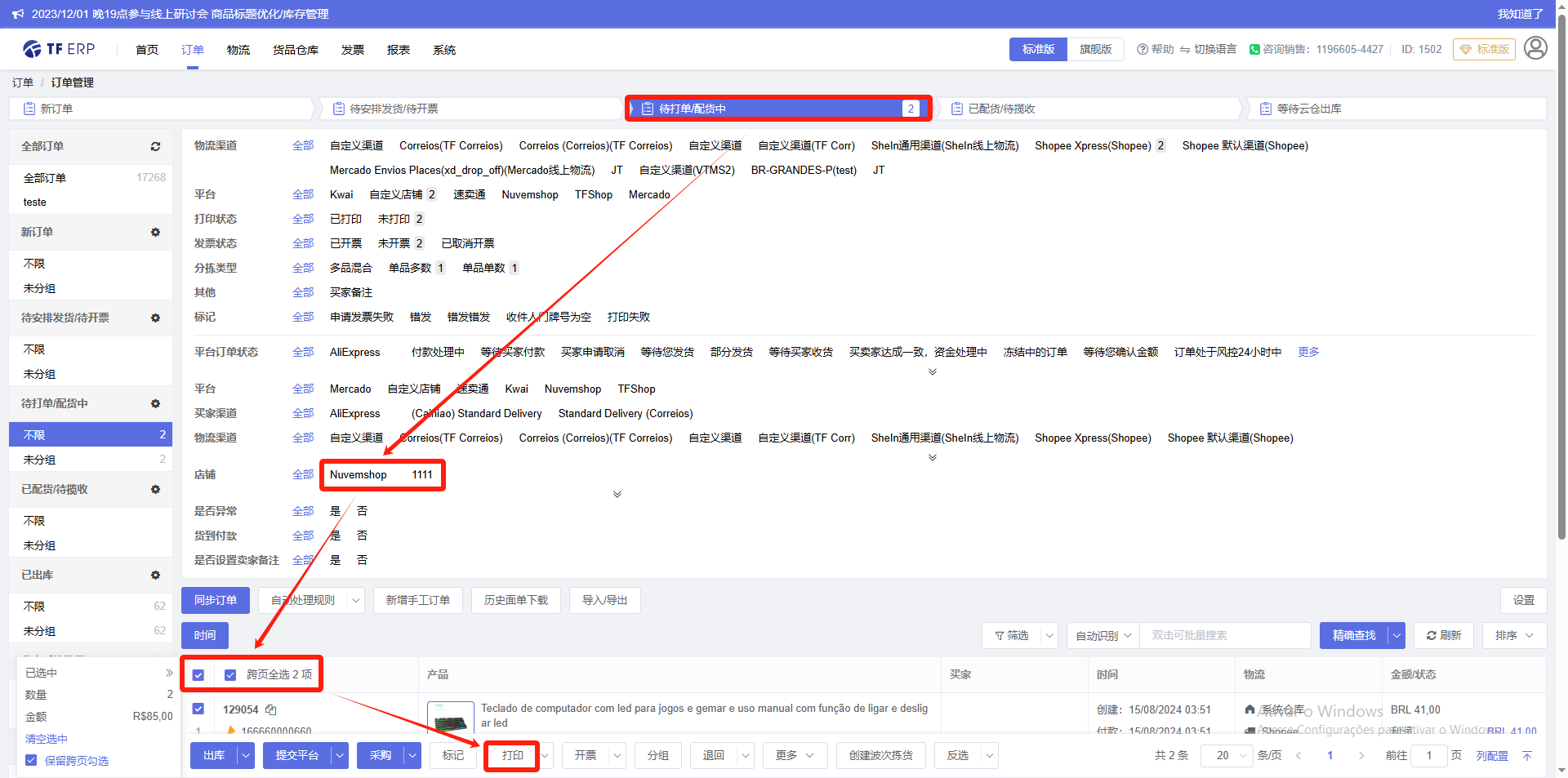The height and width of the screenshot is (778, 1568).
Task: Click the announcement megaphone icon in banner
Action: [x=18, y=14]
